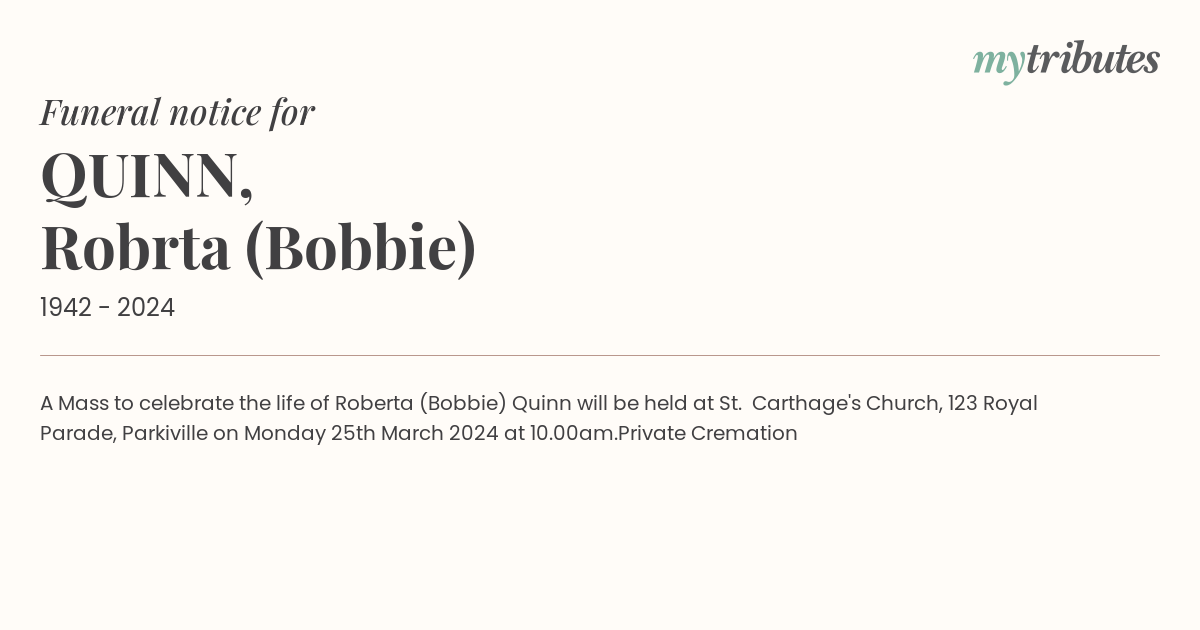1200x630 pixels.
Task: Click "Carthage's Church" in the notice
Action: click(844, 404)
